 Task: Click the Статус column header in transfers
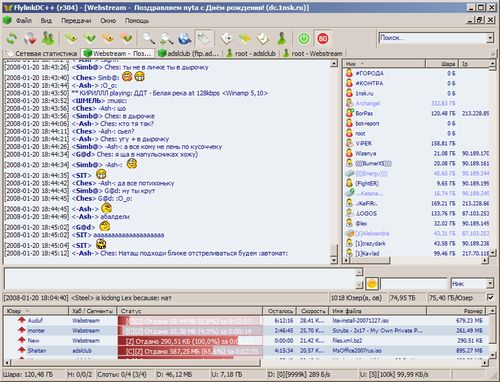(190, 311)
